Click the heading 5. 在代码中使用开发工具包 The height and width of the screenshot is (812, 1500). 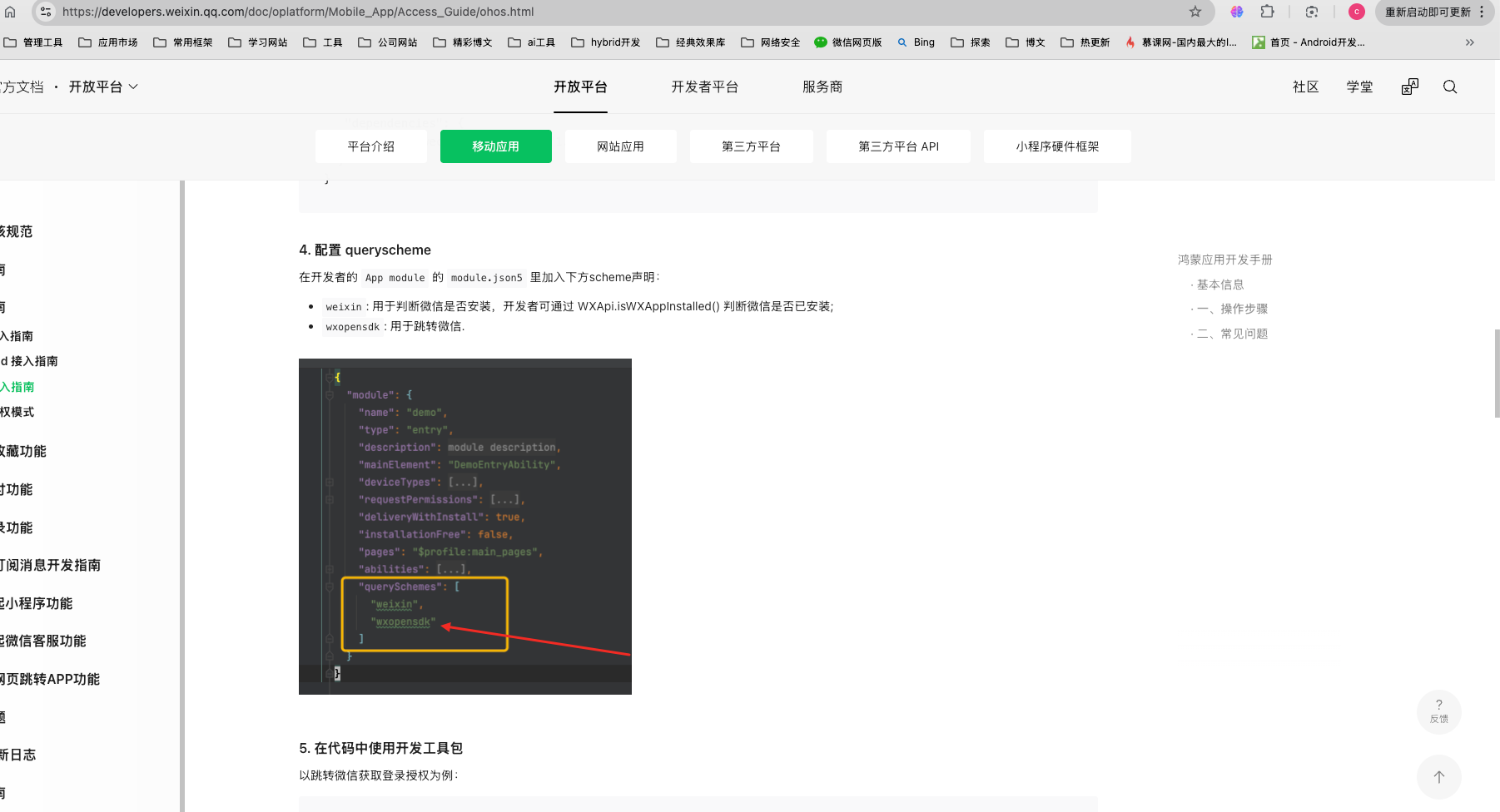pyautogui.click(x=381, y=748)
